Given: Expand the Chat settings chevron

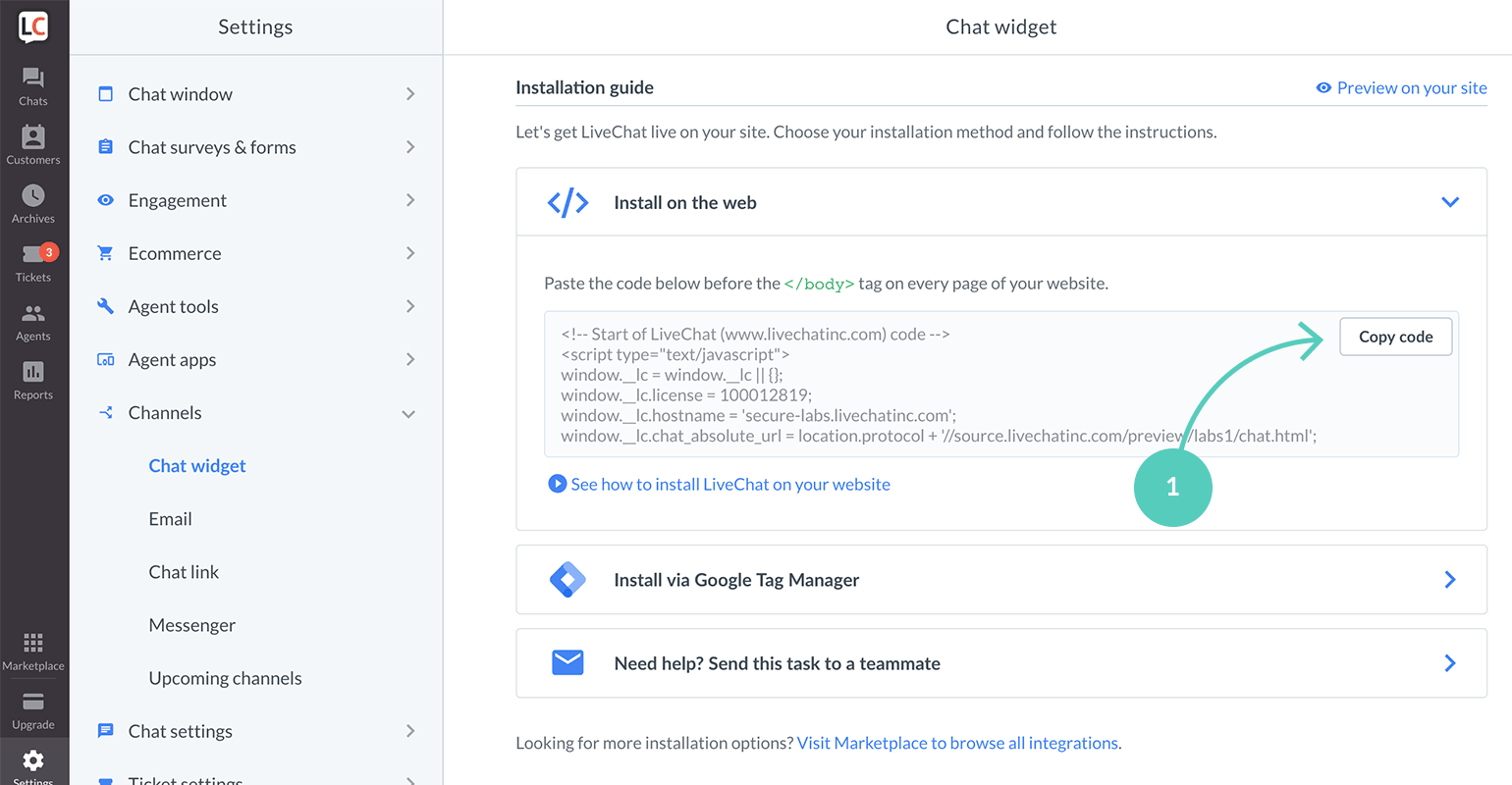Looking at the screenshot, I should coord(410,731).
